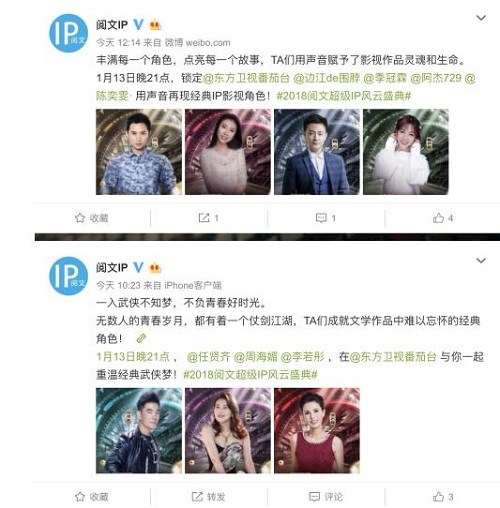Click the crown member badge on second post

pyautogui.click(x=155, y=267)
